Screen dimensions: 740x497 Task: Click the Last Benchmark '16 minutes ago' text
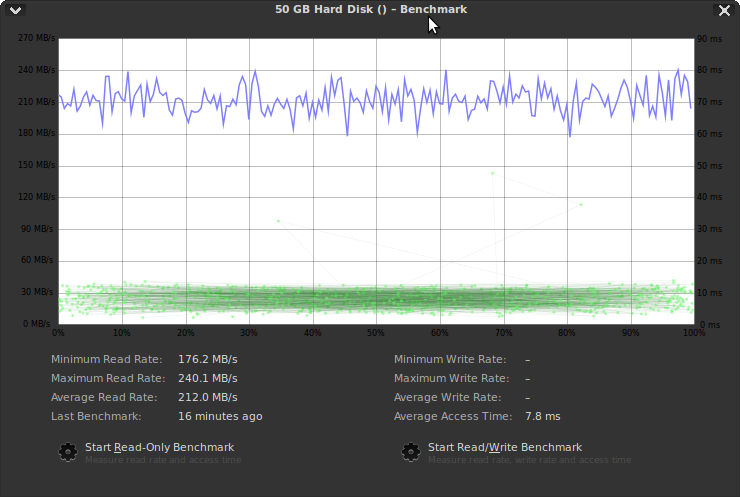pyautogui.click(x=219, y=416)
